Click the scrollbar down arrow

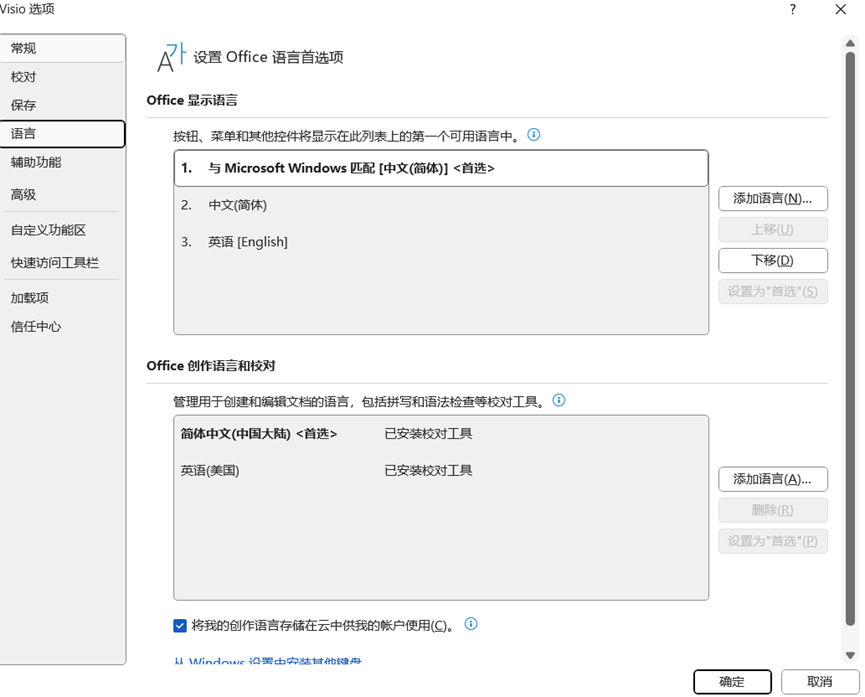[850, 656]
